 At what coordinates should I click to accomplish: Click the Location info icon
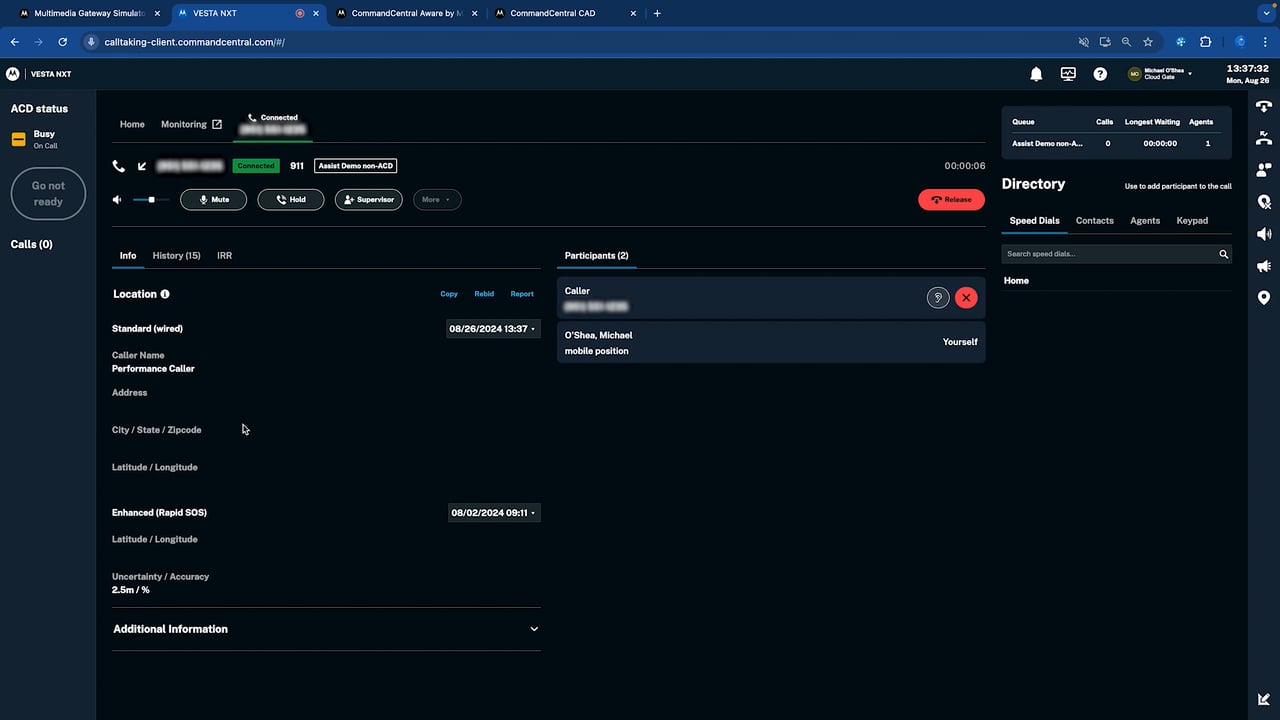tap(165, 294)
